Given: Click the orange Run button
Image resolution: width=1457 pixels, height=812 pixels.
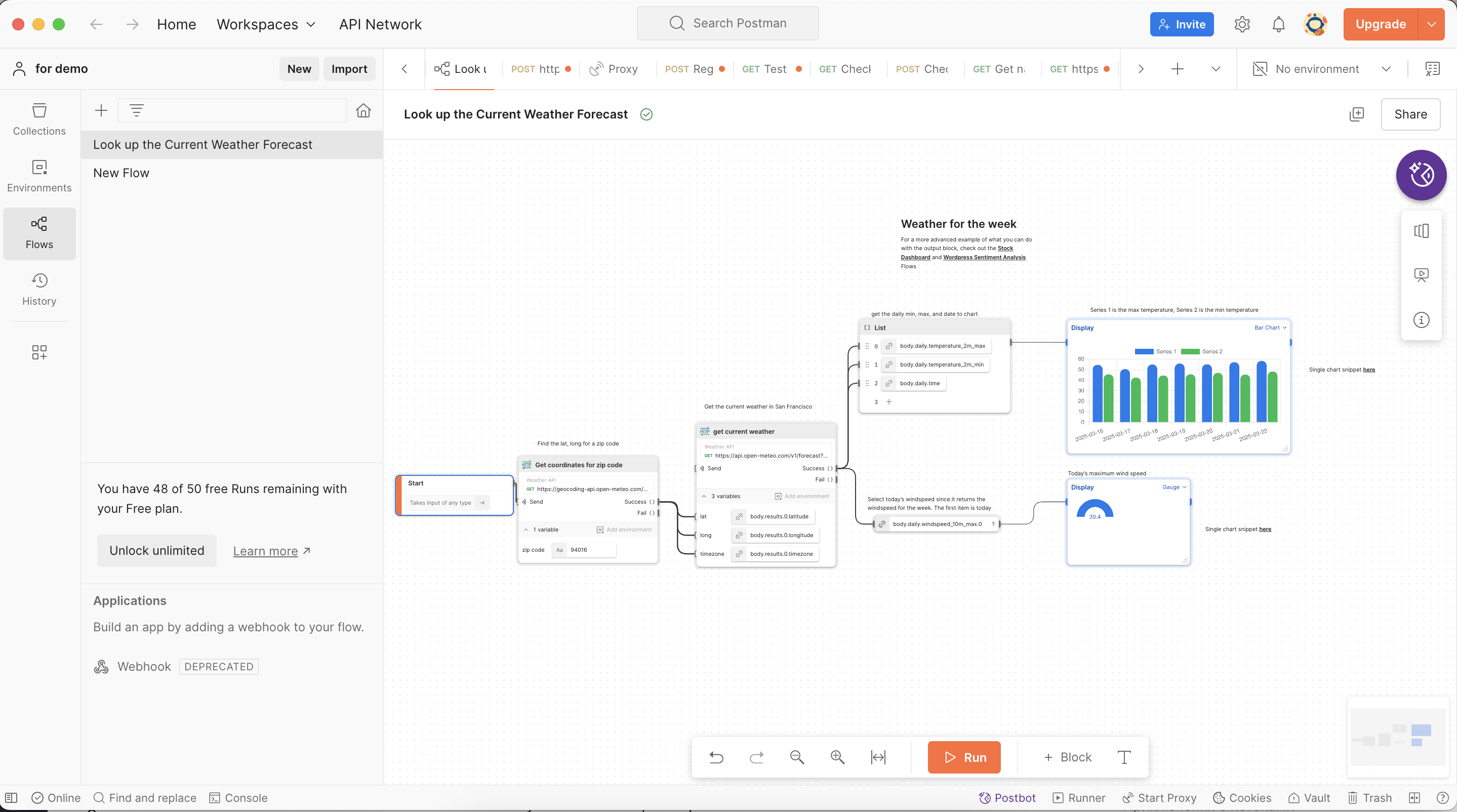Looking at the screenshot, I should click(964, 757).
